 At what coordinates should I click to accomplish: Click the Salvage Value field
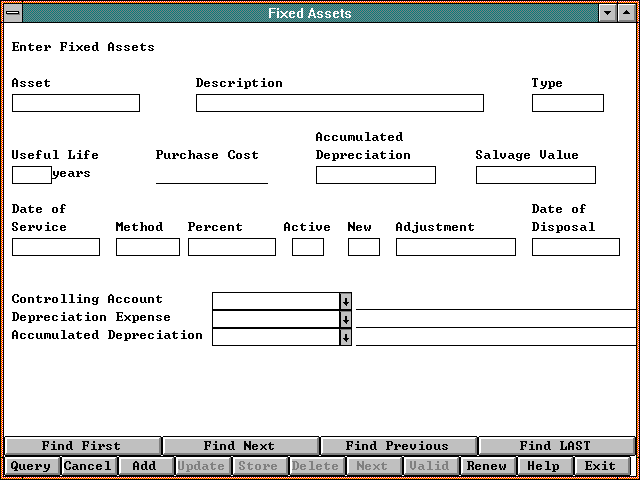click(535, 175)
